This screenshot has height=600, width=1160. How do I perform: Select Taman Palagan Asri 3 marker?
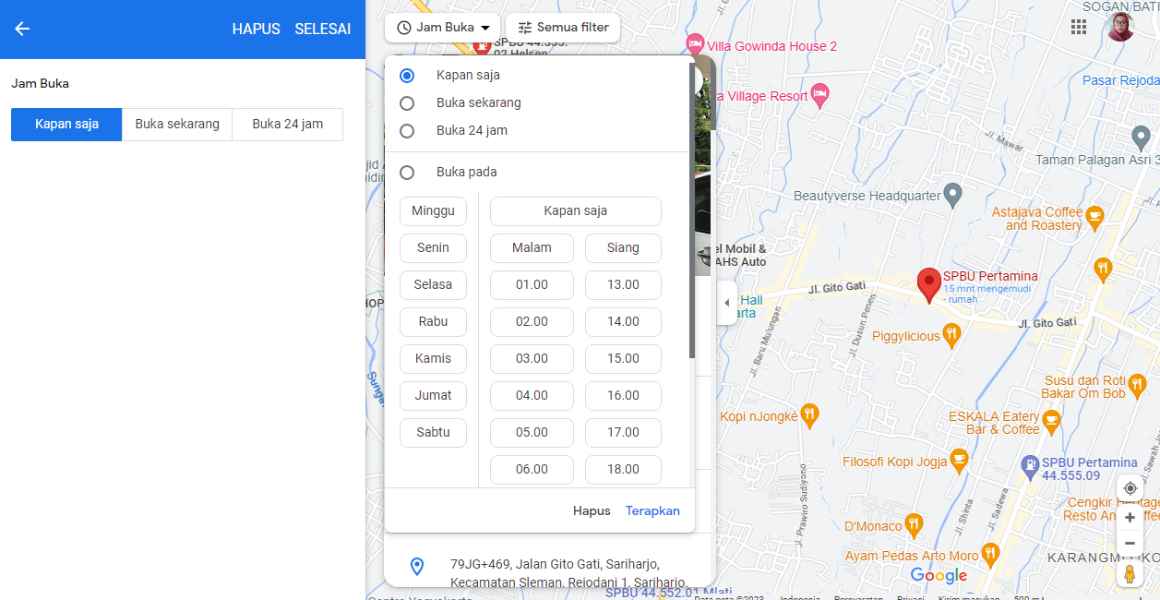click(x=1141, y=138)
